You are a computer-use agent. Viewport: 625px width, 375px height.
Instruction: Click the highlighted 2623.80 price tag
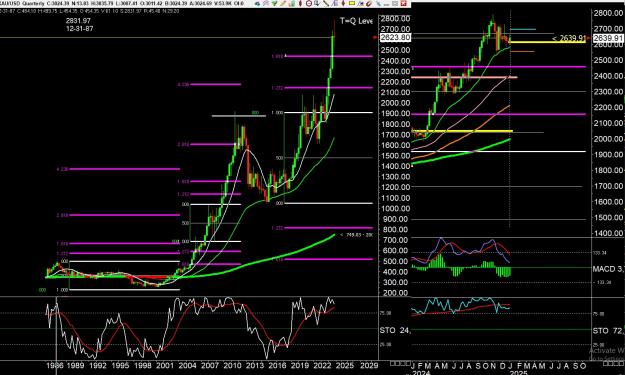pyautogui.click(x=395, y=37)
